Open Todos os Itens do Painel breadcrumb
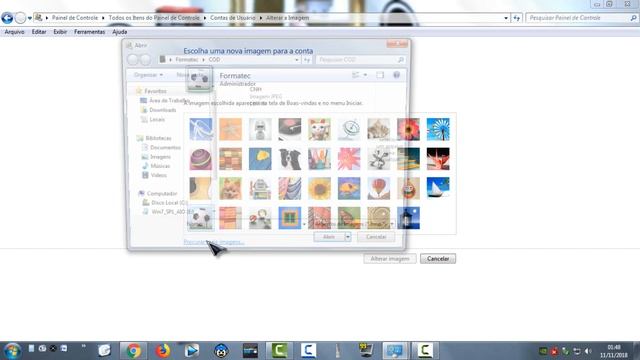The image size is (640, 360). [154, 18]
